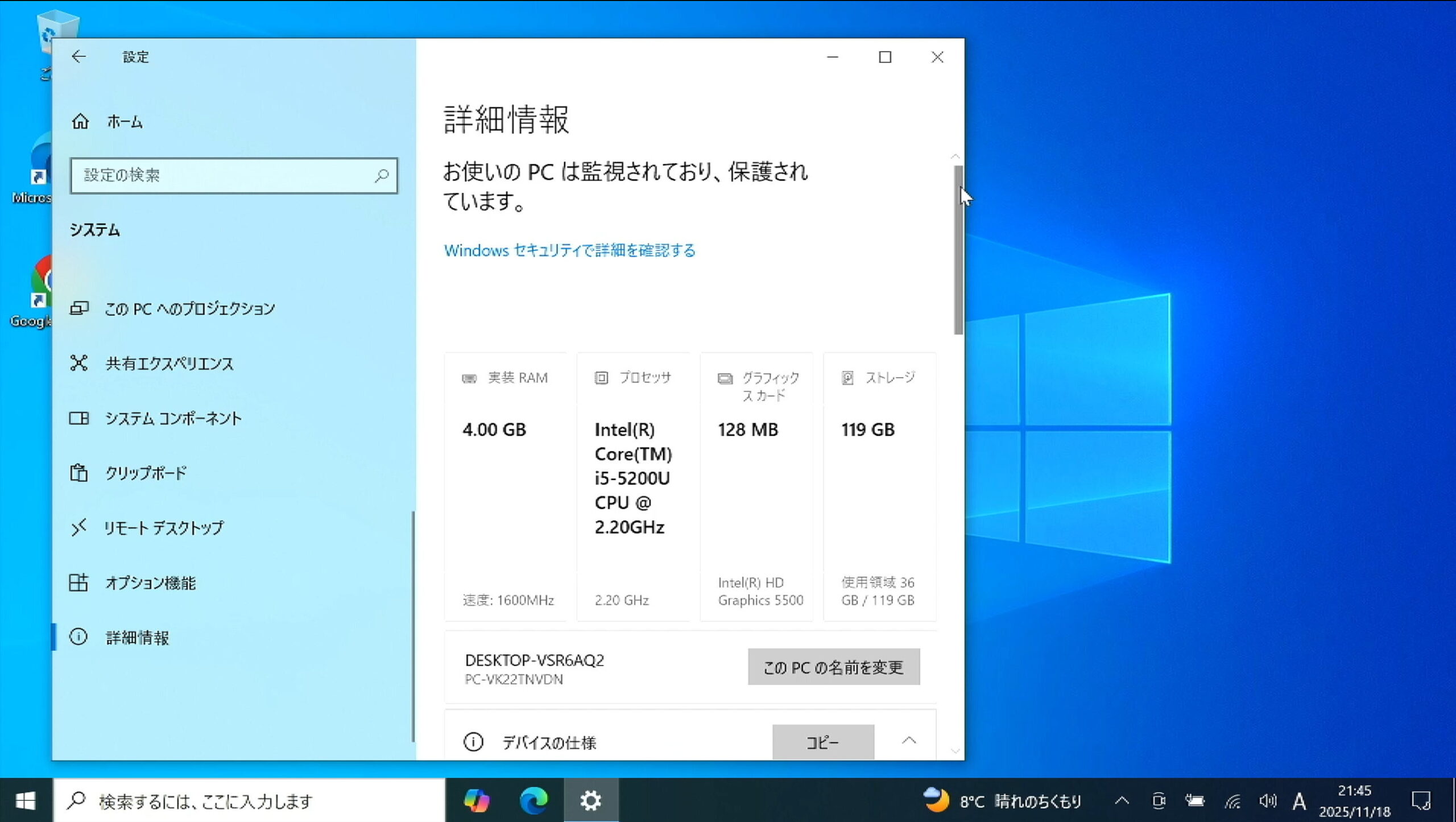
Task: Open Microsoft Edge from the taskbar
Action: tap(533, 800)
